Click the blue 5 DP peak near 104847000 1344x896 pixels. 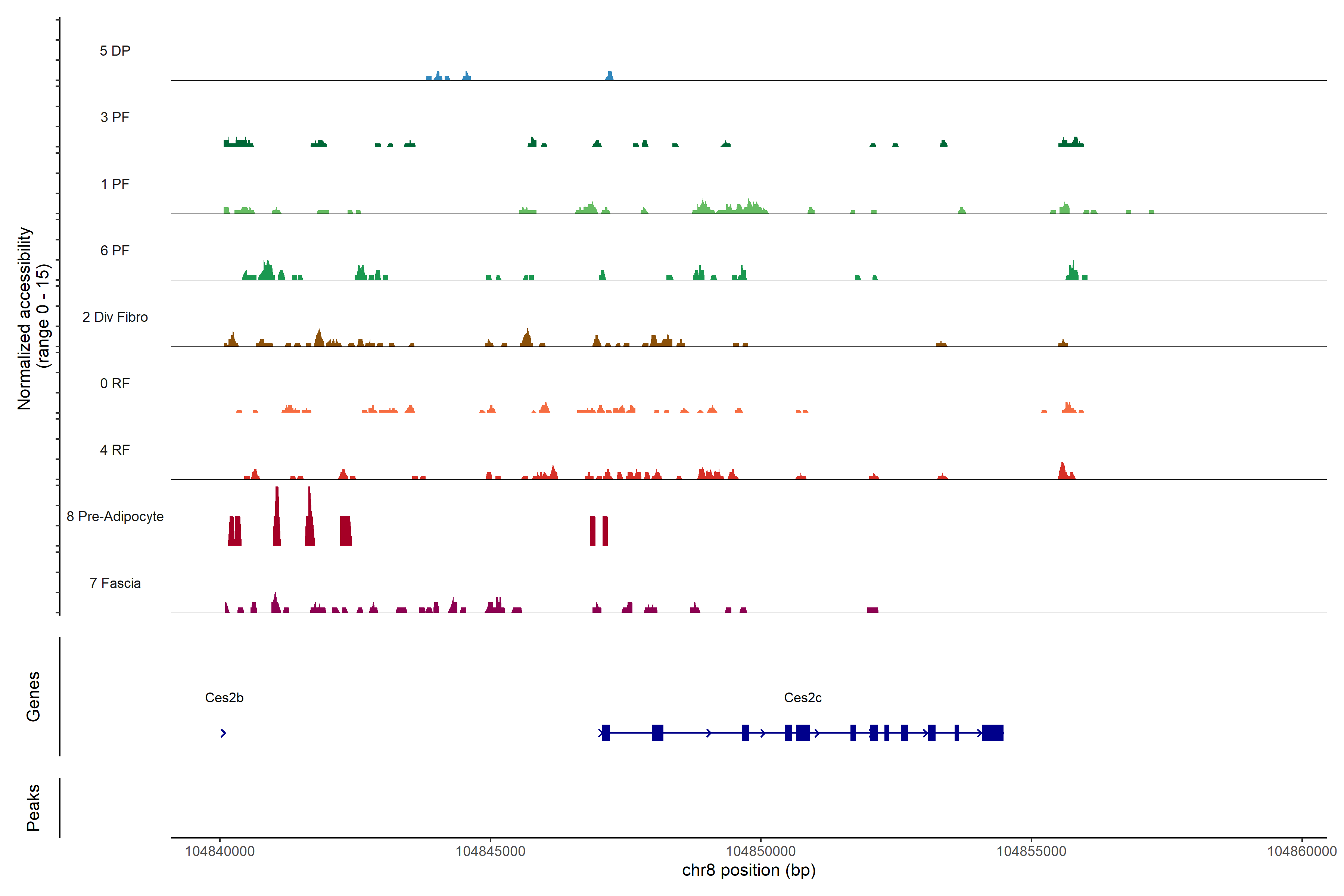coord(610,76)
